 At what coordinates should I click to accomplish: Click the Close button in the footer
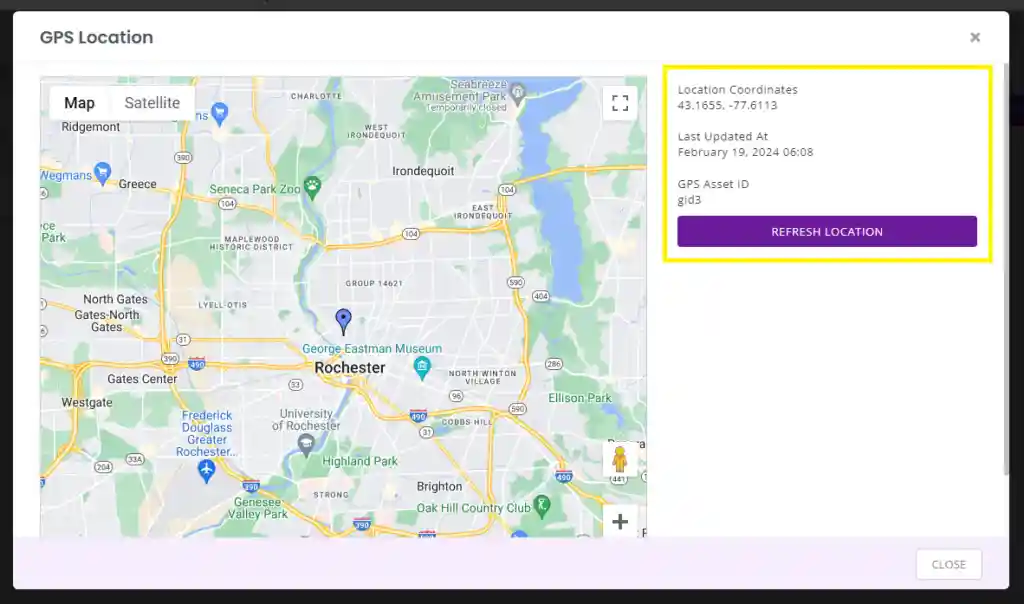pyautogui.click(x=948, y=564)
